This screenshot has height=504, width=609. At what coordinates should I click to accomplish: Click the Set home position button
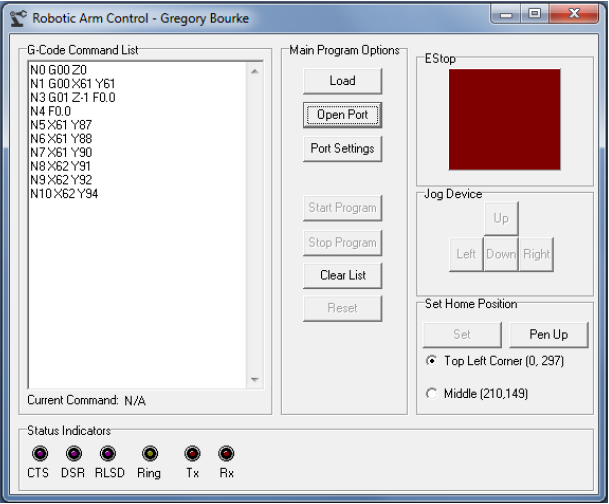(462, 335)
